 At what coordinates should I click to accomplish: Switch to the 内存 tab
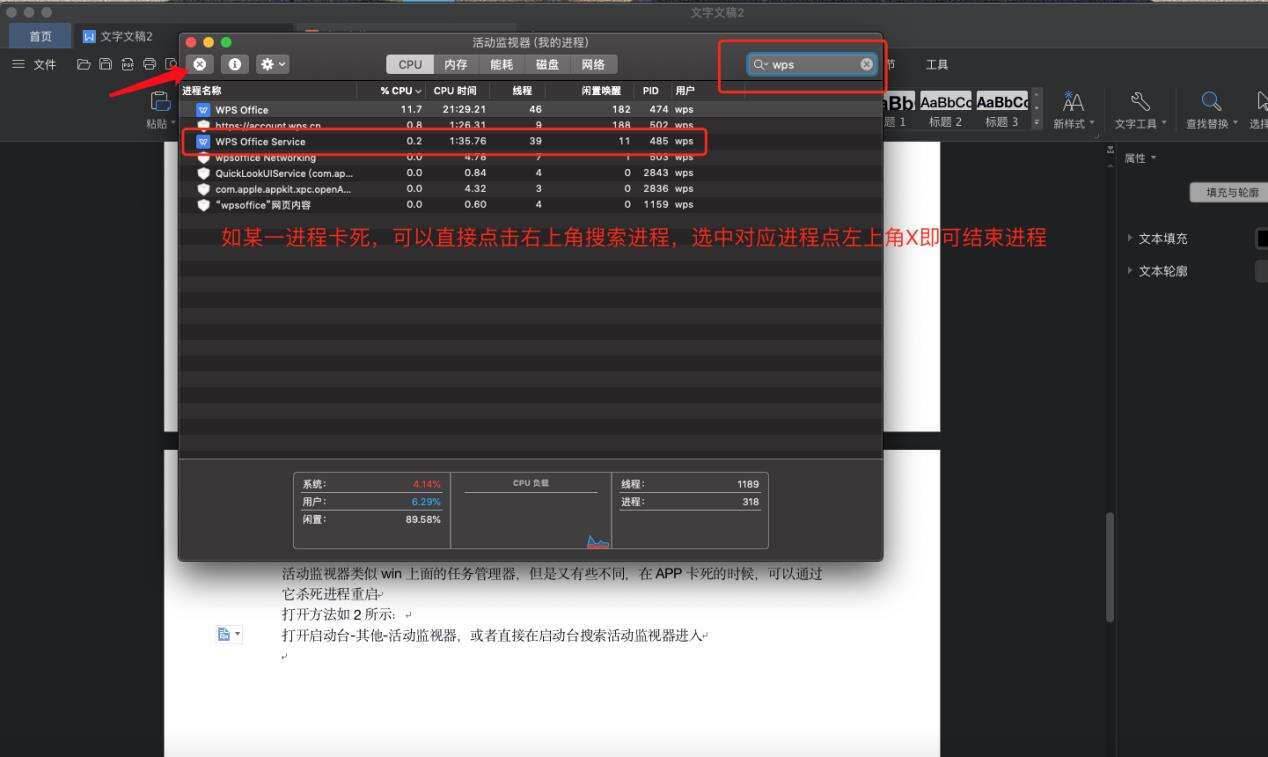point(456,64)
